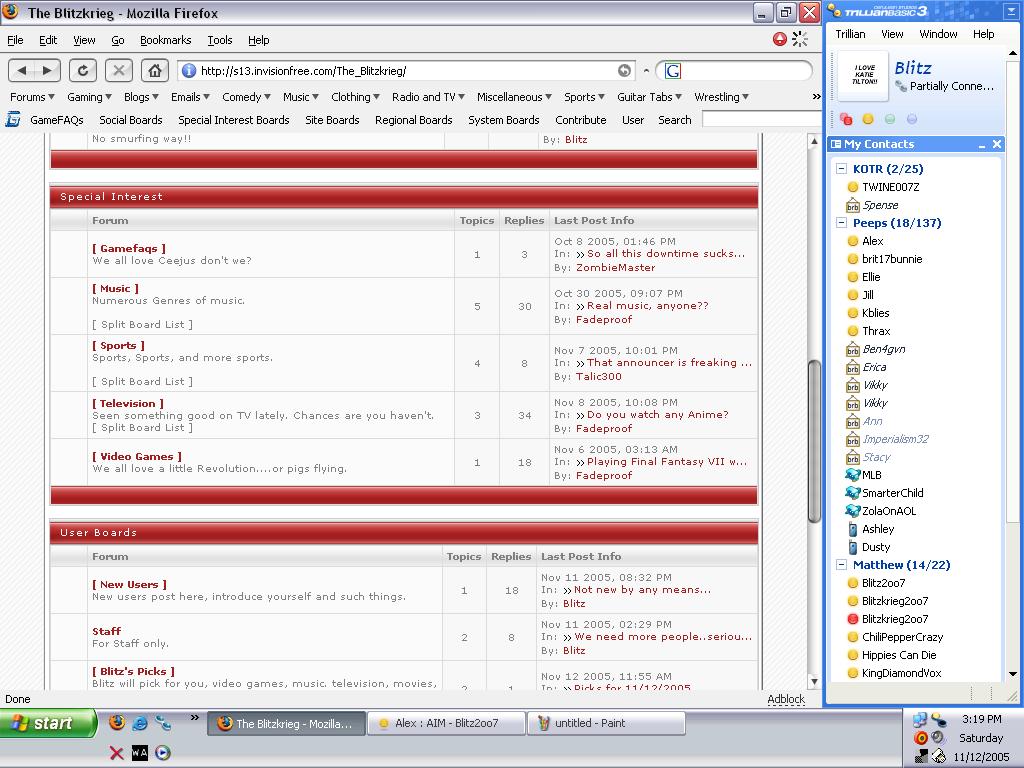The image size is (1024, 768).
Task: Open the Trillian menu
Action: [850, 34]
